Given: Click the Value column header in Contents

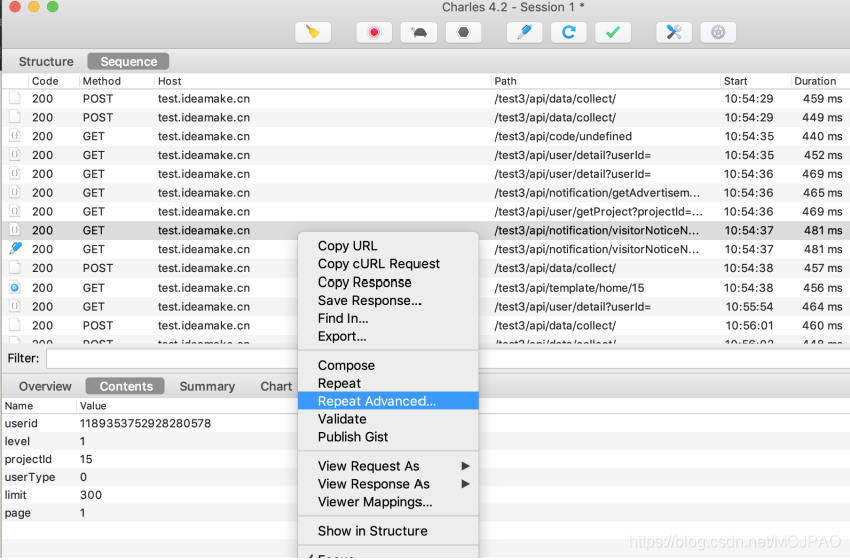Looking at the screenshot, I should click(93, 406).
